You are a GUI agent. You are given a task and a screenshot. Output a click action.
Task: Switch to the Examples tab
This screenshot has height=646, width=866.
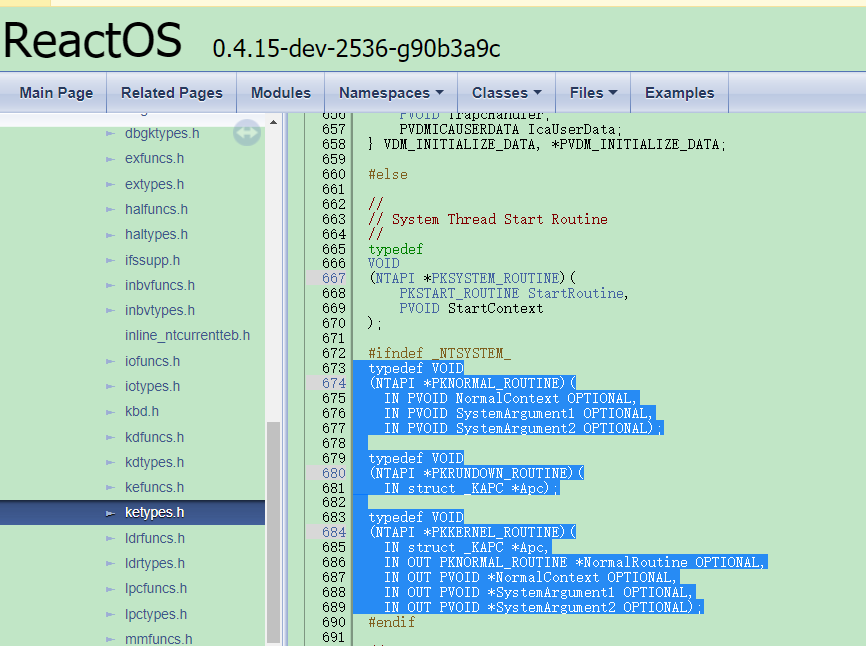pos(679,93)
